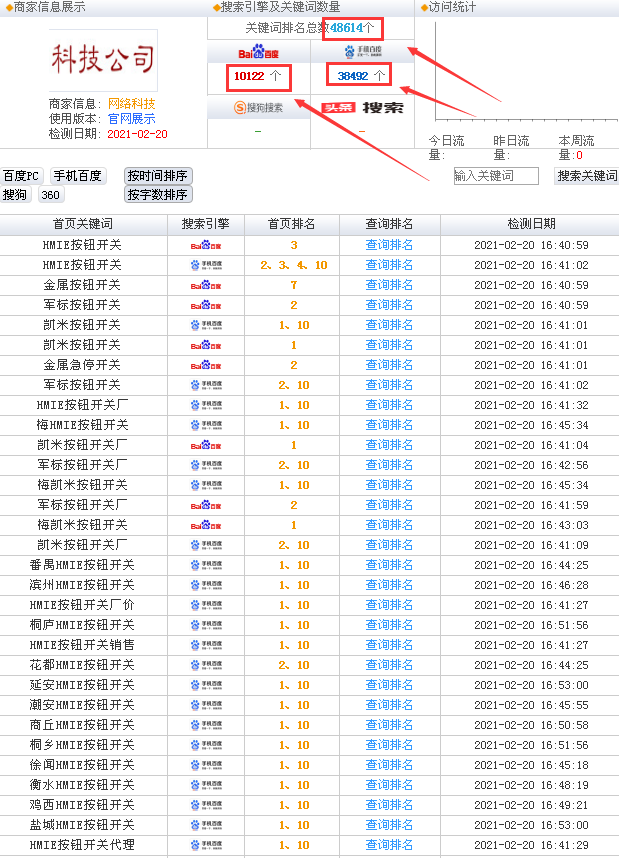Screen dimensions: 619x858
Task: Open the 官网展示 version link
Action: [131, 119]
